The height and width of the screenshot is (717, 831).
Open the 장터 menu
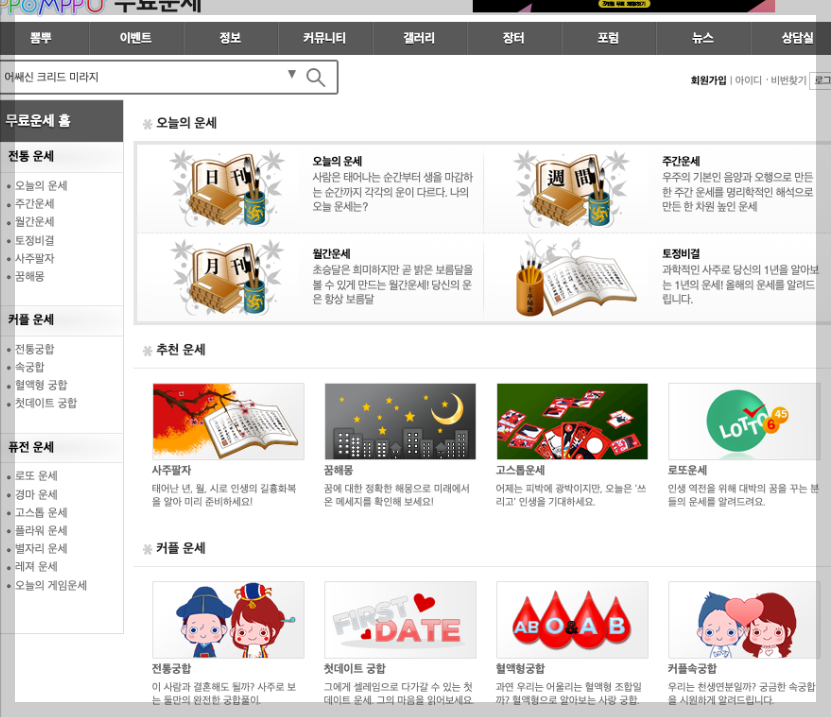coord(514,38)
